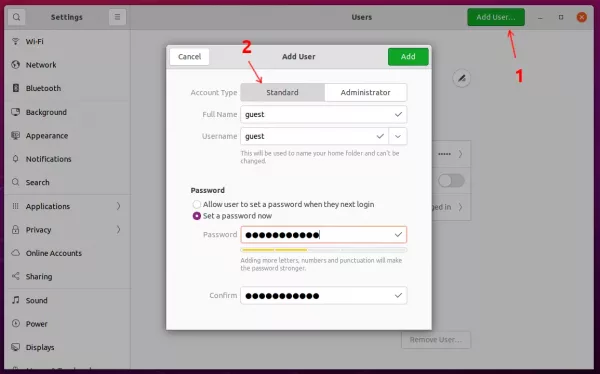Open the password row chevron in Users

click(x=460, y=154)
